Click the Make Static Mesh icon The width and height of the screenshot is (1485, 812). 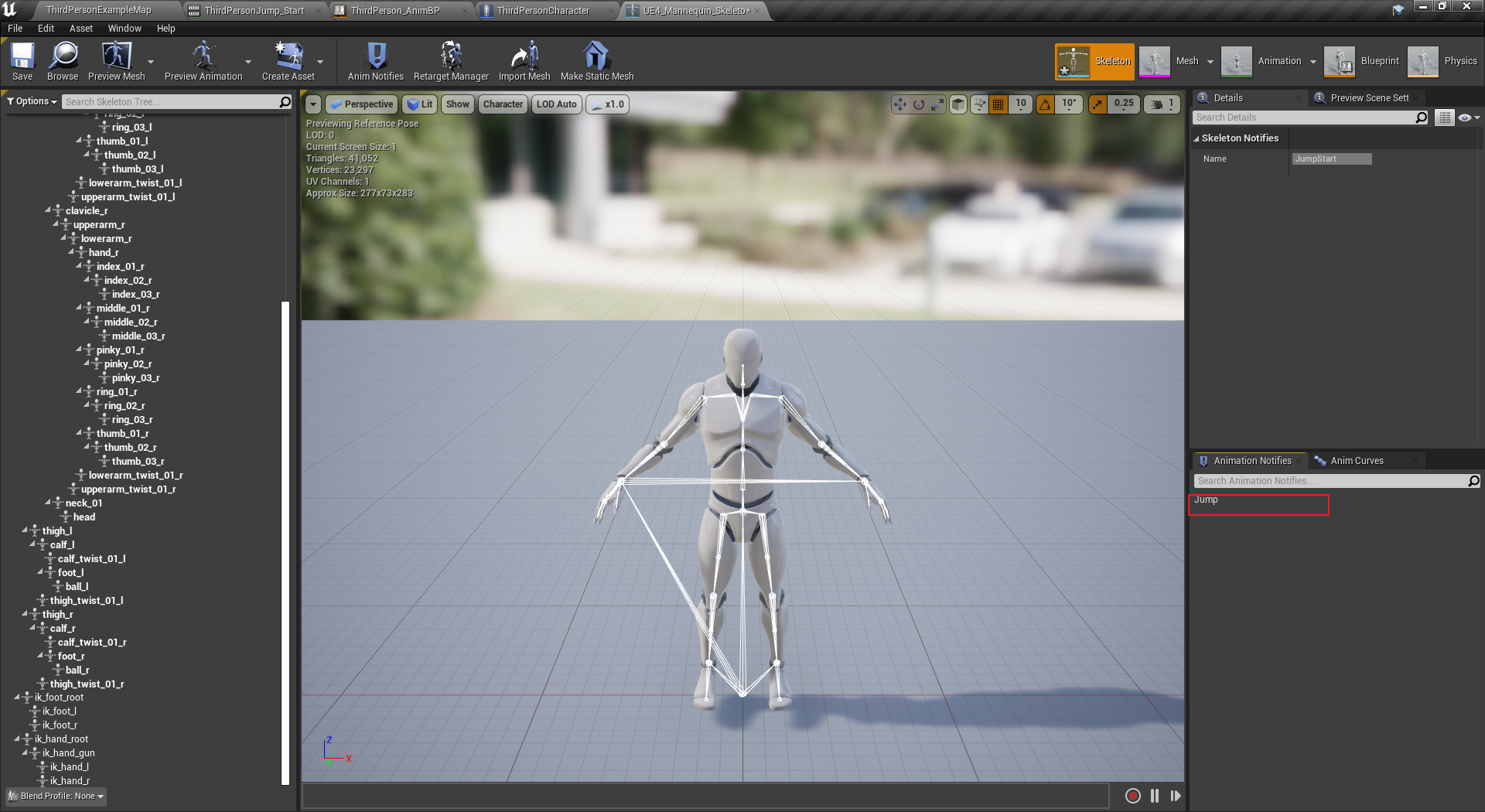click(597, 61)
